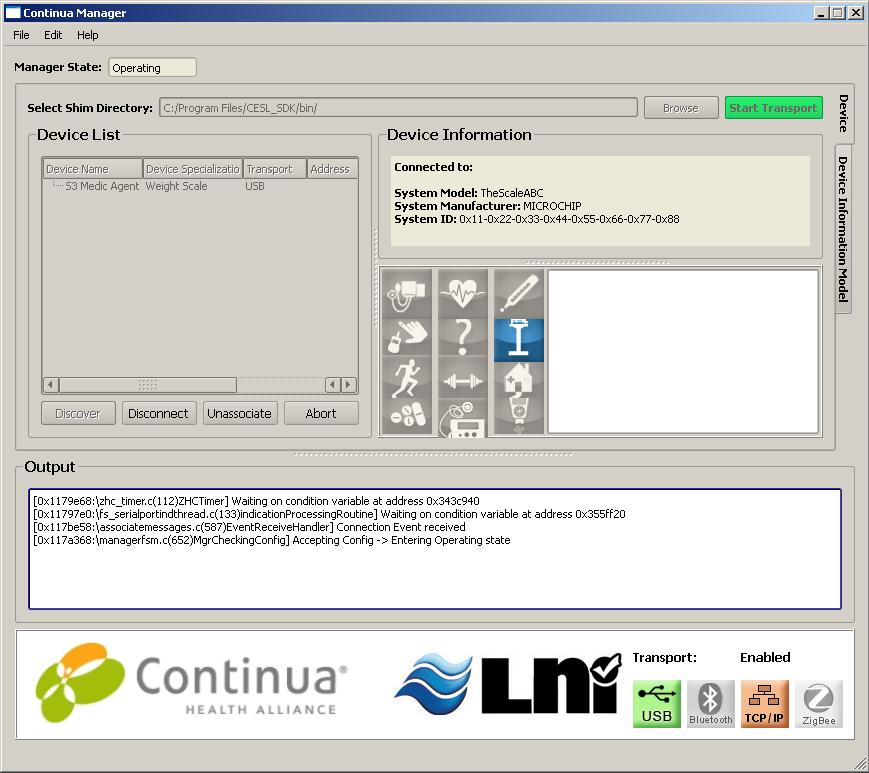
Task: Click the second left scroll arrow
Action: coord(333,385)
